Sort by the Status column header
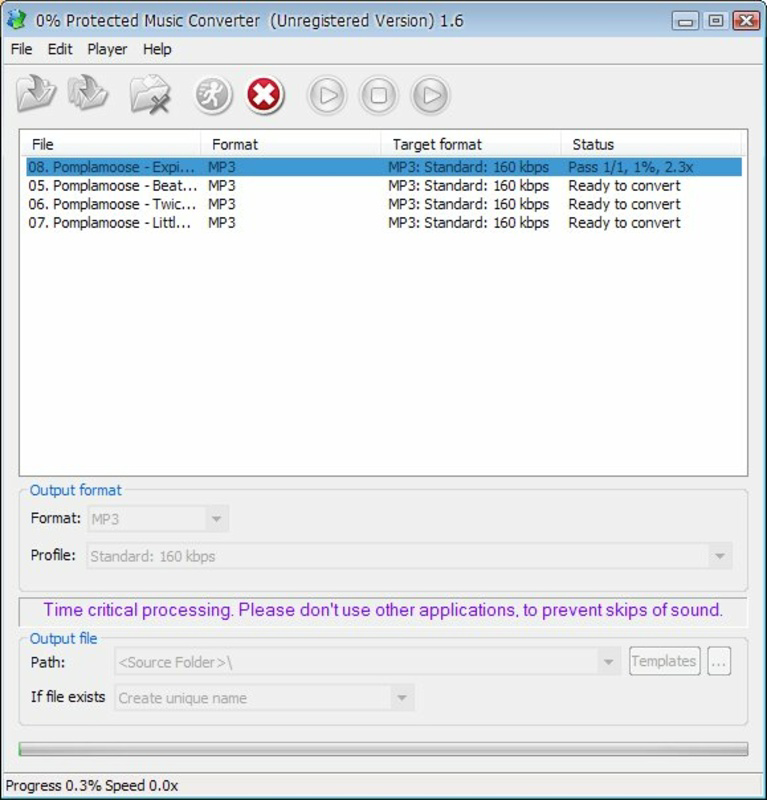The height and width of the screenshot is (800, 767). tap(651, 144)
